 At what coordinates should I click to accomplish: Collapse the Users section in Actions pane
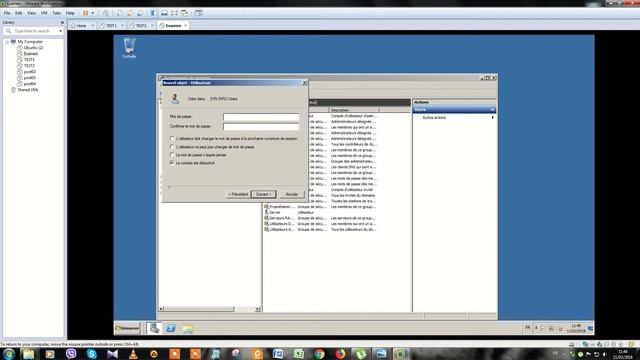coord(492,110)
